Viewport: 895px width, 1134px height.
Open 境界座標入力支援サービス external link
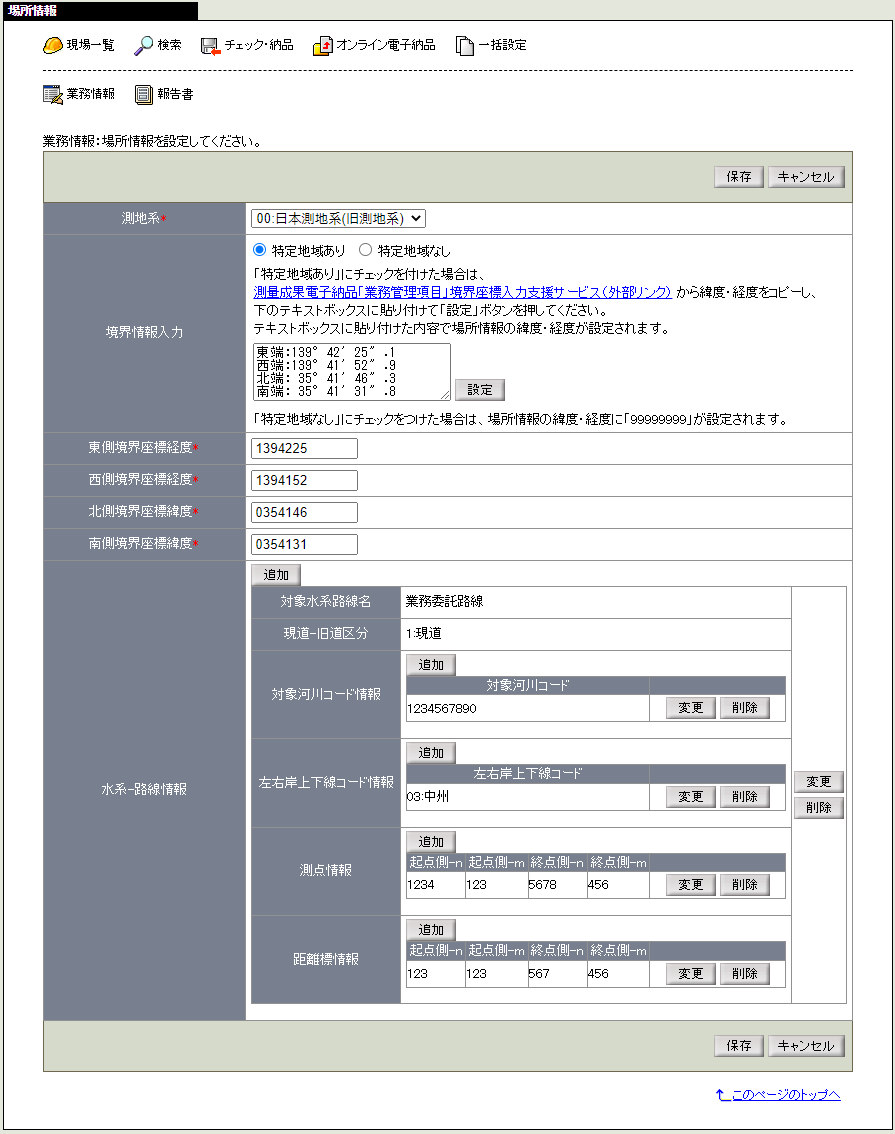coord(463,292)
